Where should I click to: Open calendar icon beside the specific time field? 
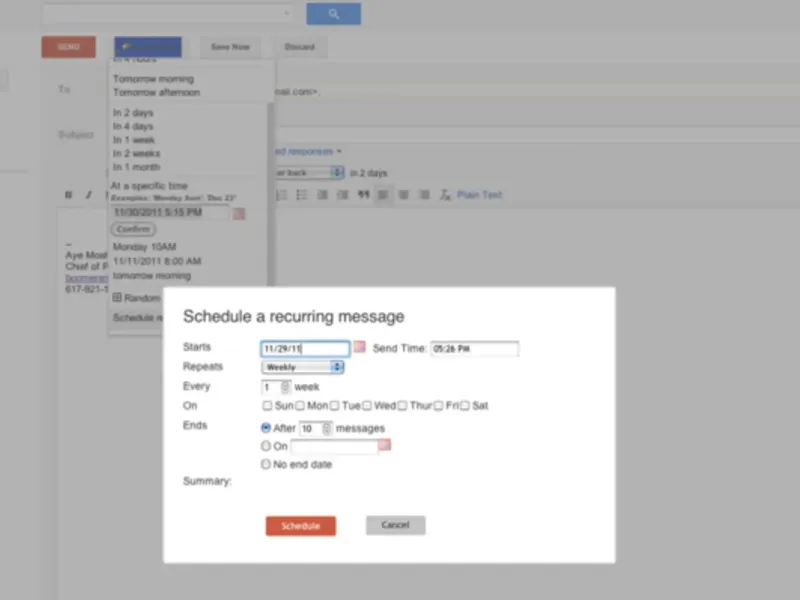[x=239, y=213]
